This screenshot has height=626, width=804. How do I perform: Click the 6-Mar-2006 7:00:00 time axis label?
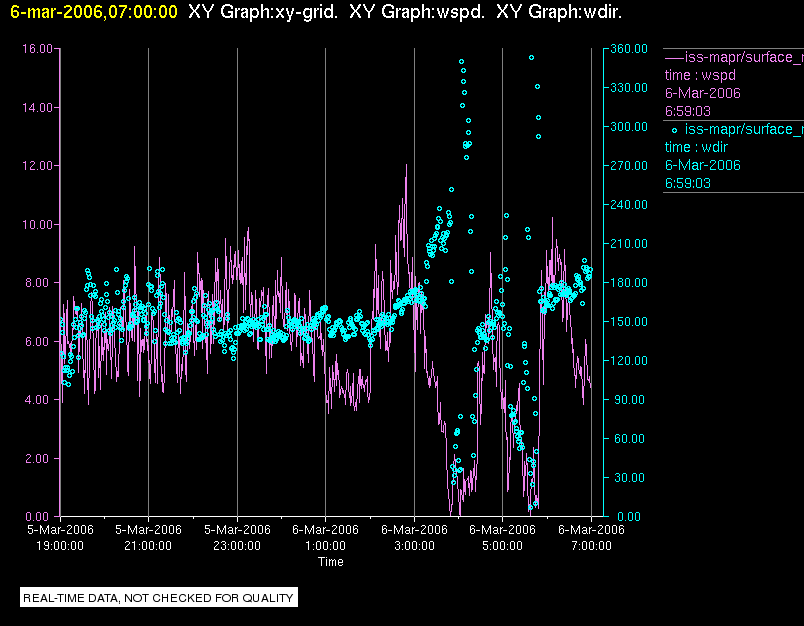click(591, 537)
